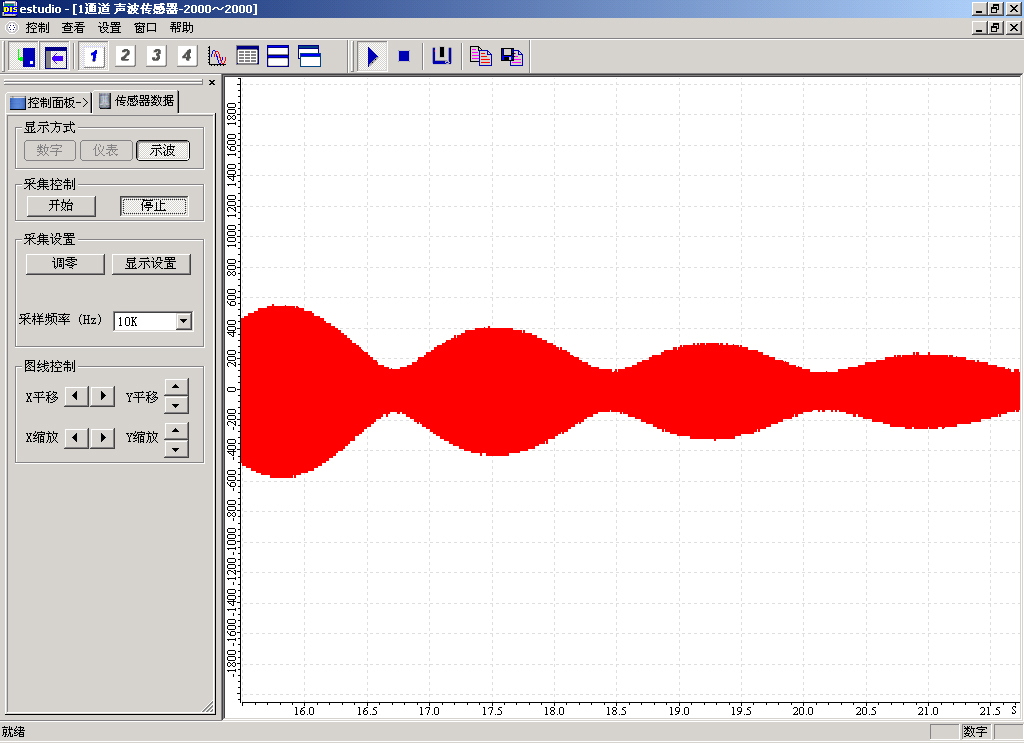Click the 调零 button

tap(65, 264)
